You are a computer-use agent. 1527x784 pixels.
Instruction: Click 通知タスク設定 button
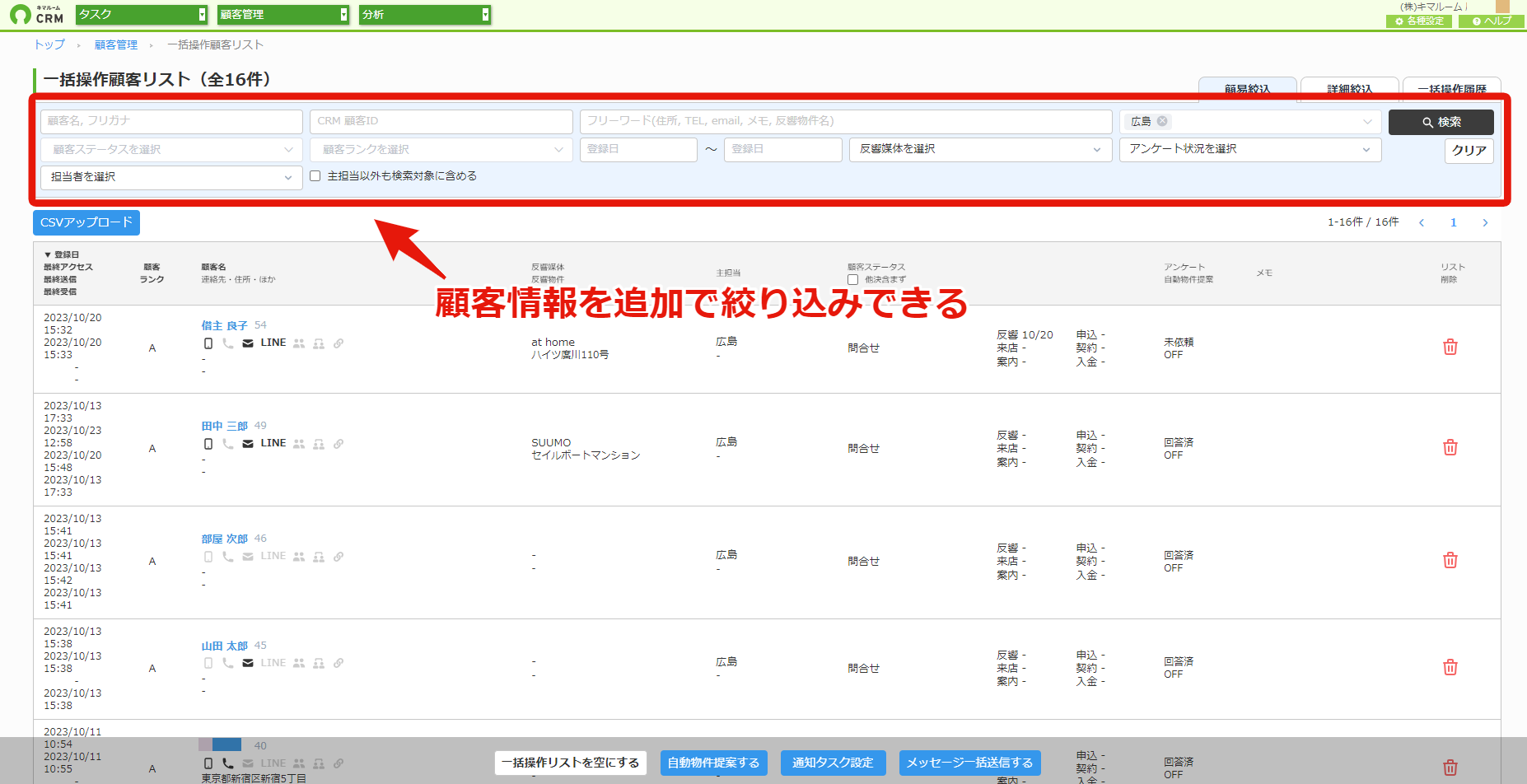[833, 763]
